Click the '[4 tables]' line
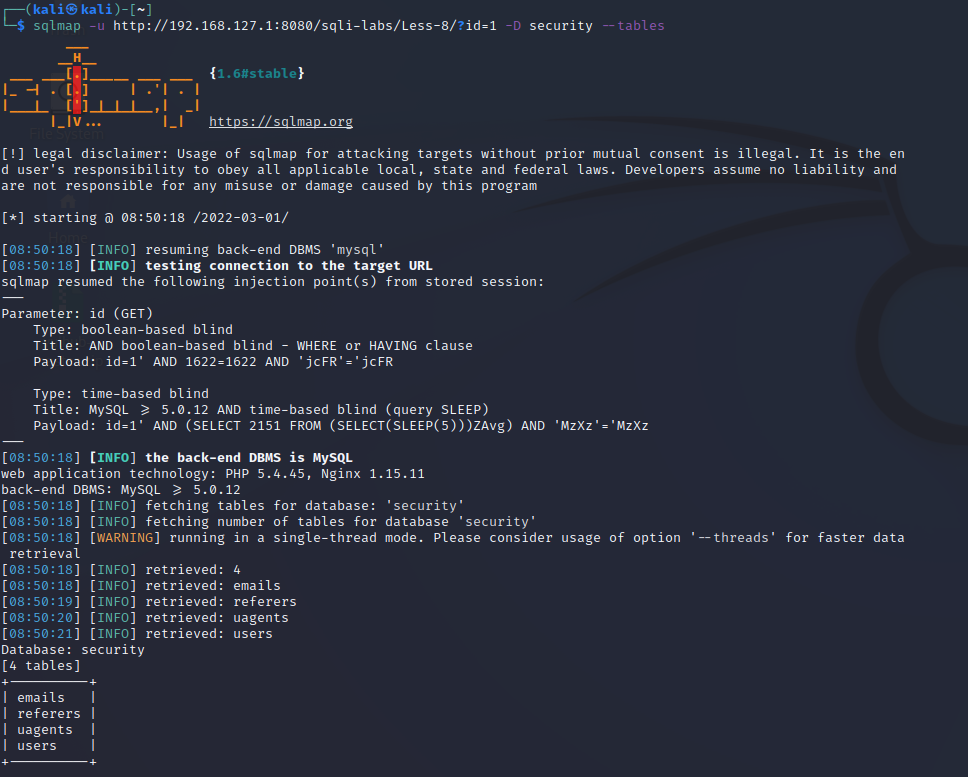This screenshot has height=777, width=968. point(41,665)
